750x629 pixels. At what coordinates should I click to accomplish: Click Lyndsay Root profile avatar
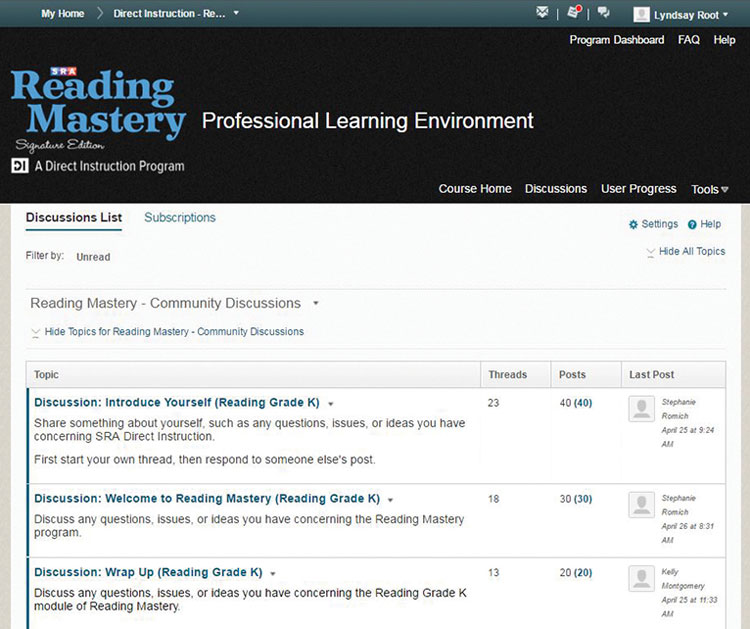[641, 14]
